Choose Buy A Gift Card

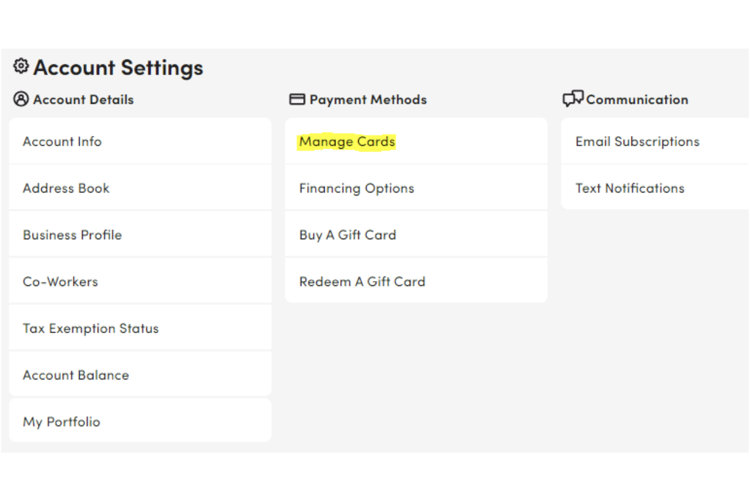pos(347,235)
